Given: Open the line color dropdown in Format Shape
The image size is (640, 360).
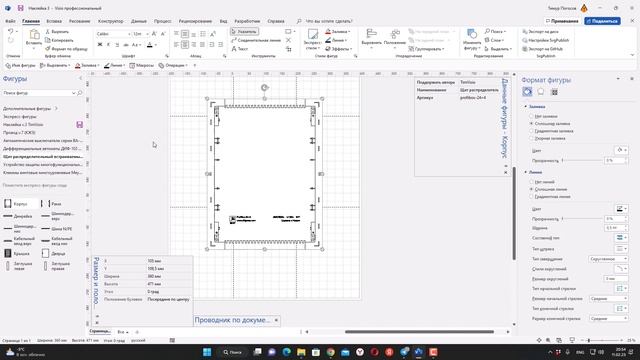Looking at the screenshot, I should (x=621, y=209).
